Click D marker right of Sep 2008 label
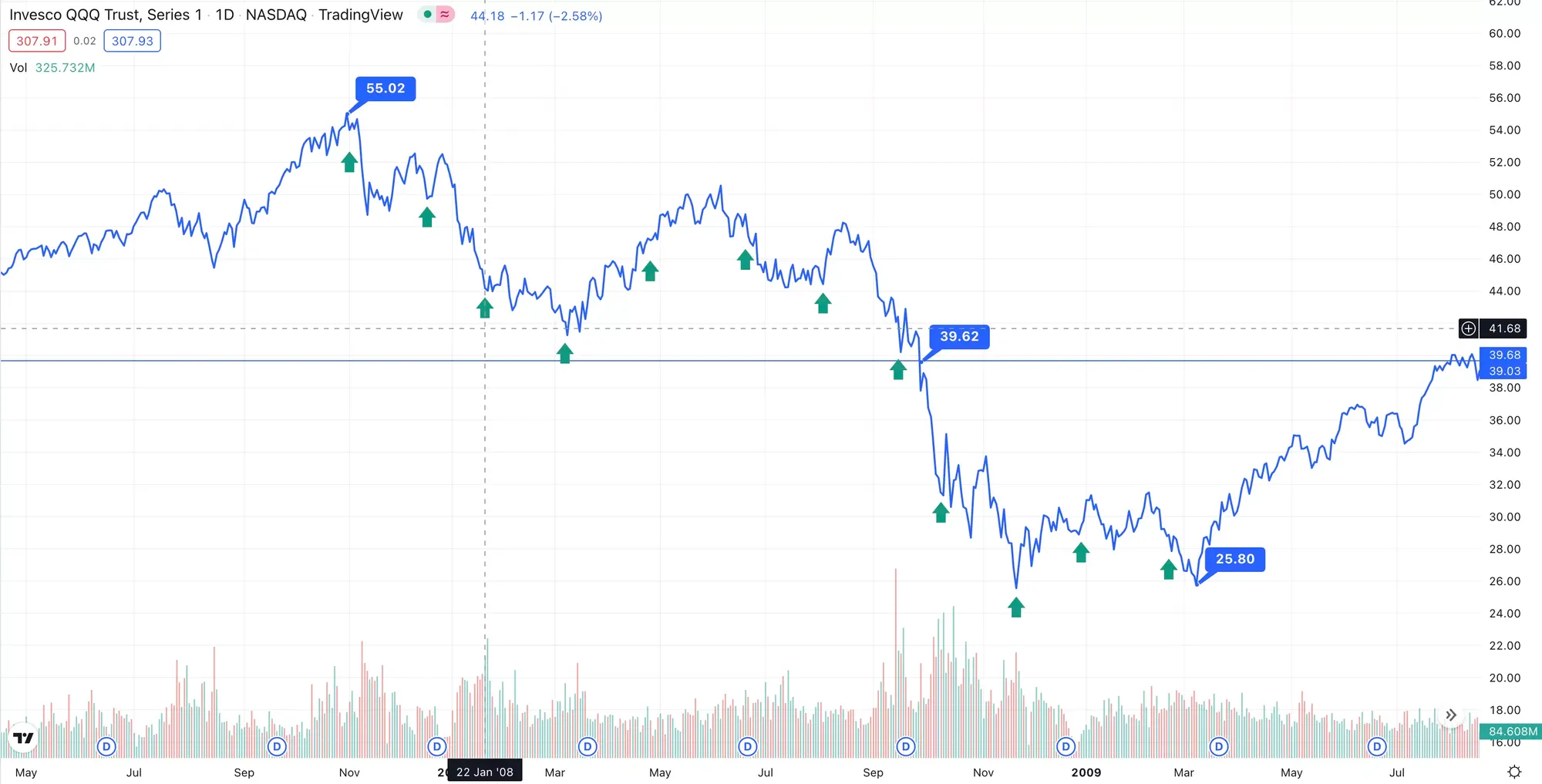 click(x=906, y=746)
